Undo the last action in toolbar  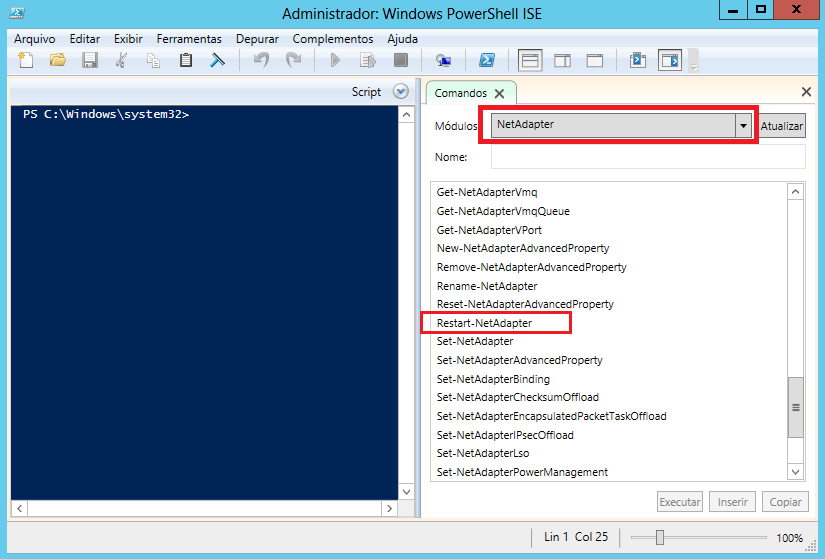[x=261, y=61]
